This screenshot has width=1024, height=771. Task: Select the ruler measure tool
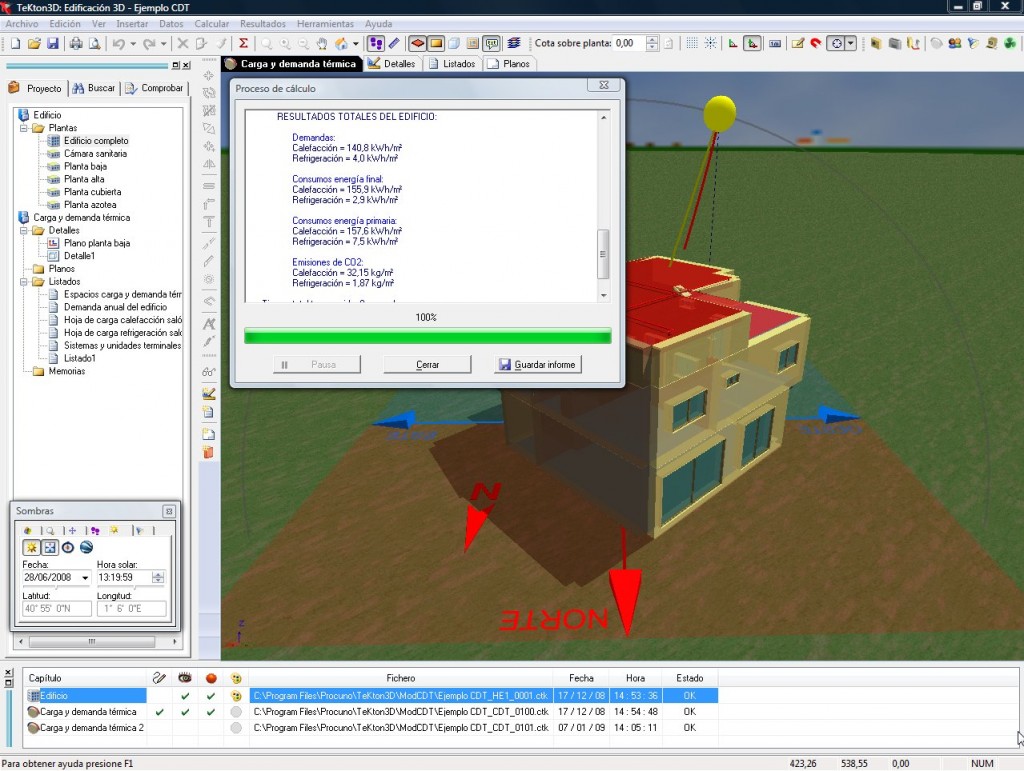tap(394, 44)
